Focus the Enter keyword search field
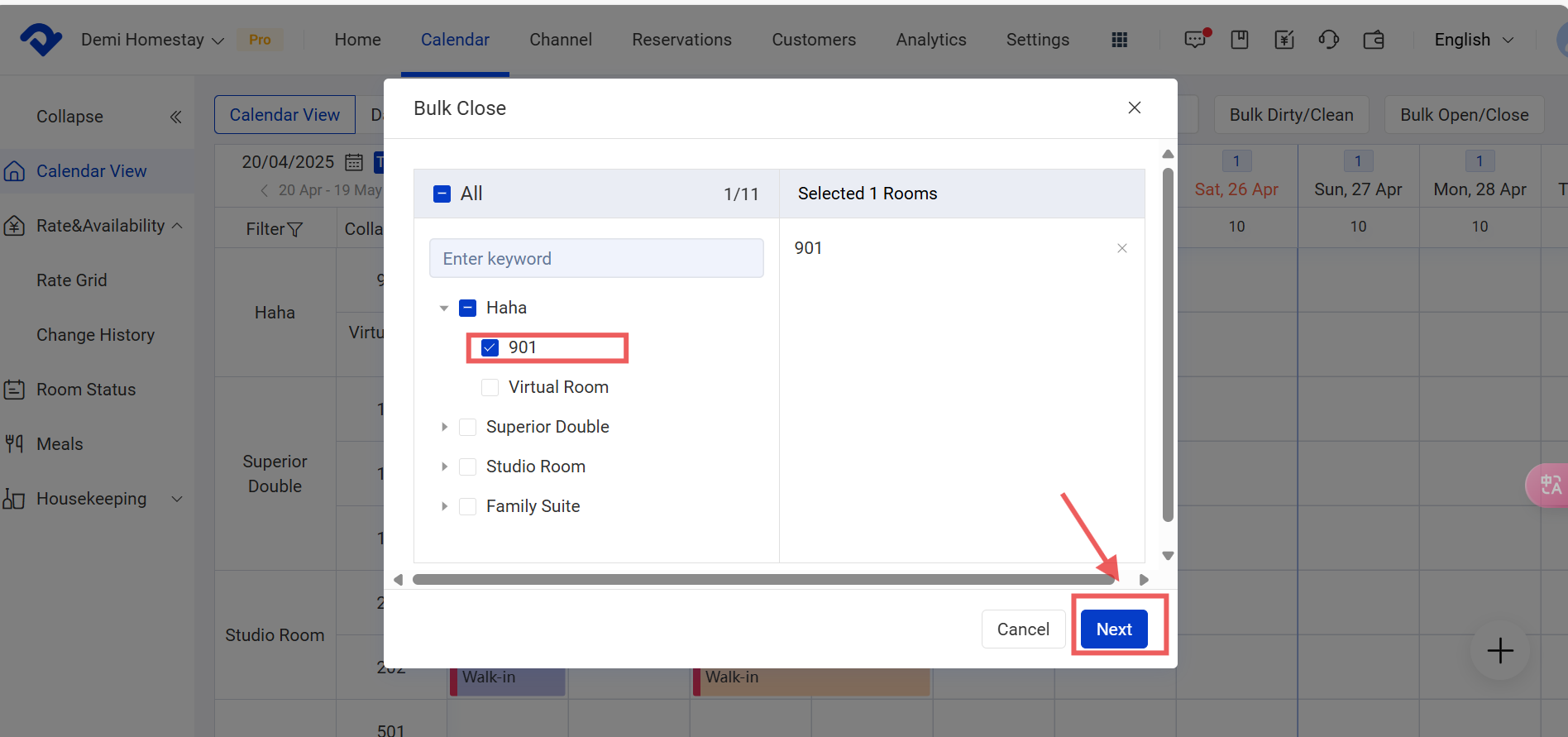The width and height of the screenshot is (1568, 737). pyautogui.click(x=595, y=259)
